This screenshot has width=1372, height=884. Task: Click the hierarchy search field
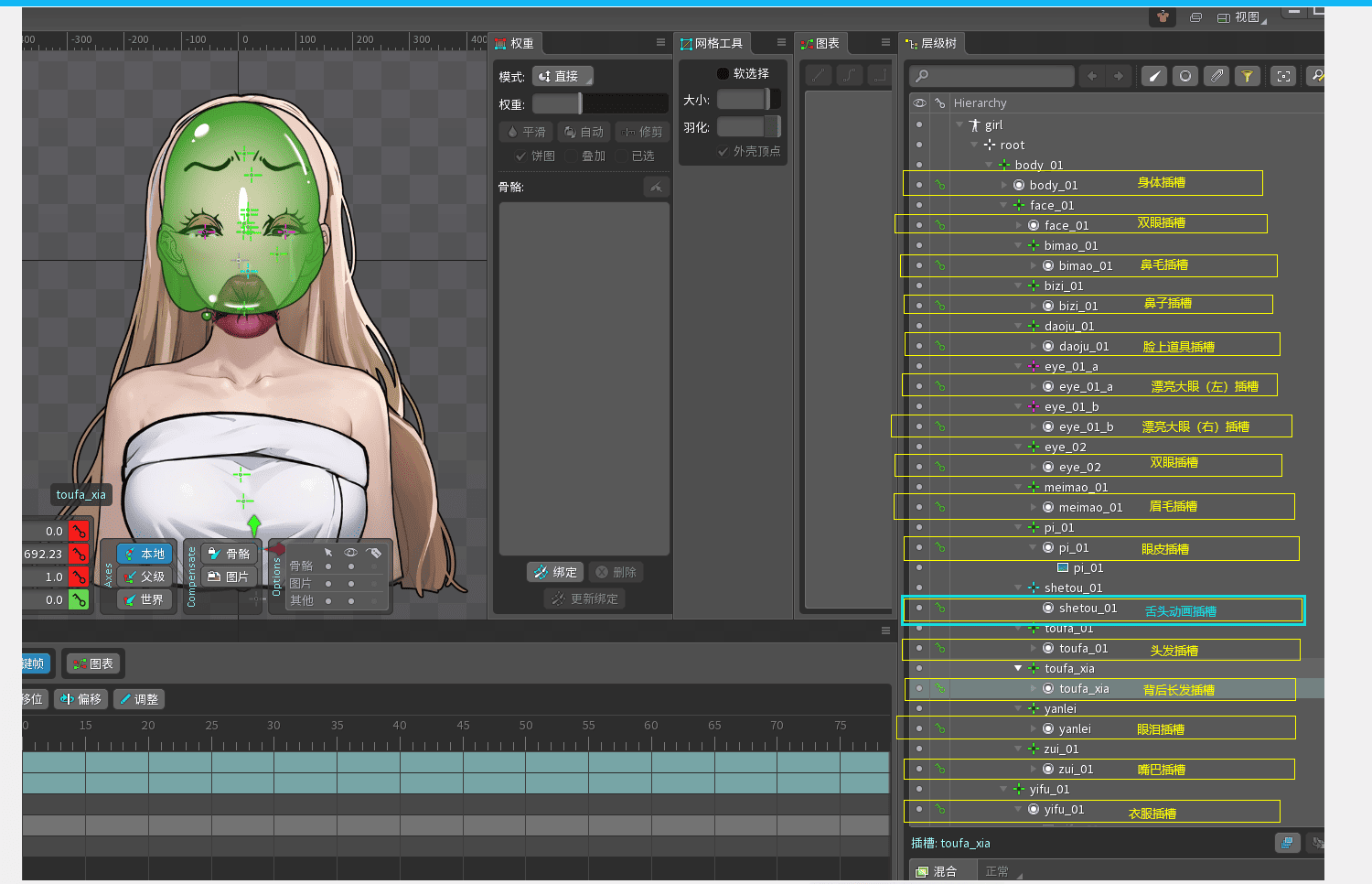(x=991, y=76)
